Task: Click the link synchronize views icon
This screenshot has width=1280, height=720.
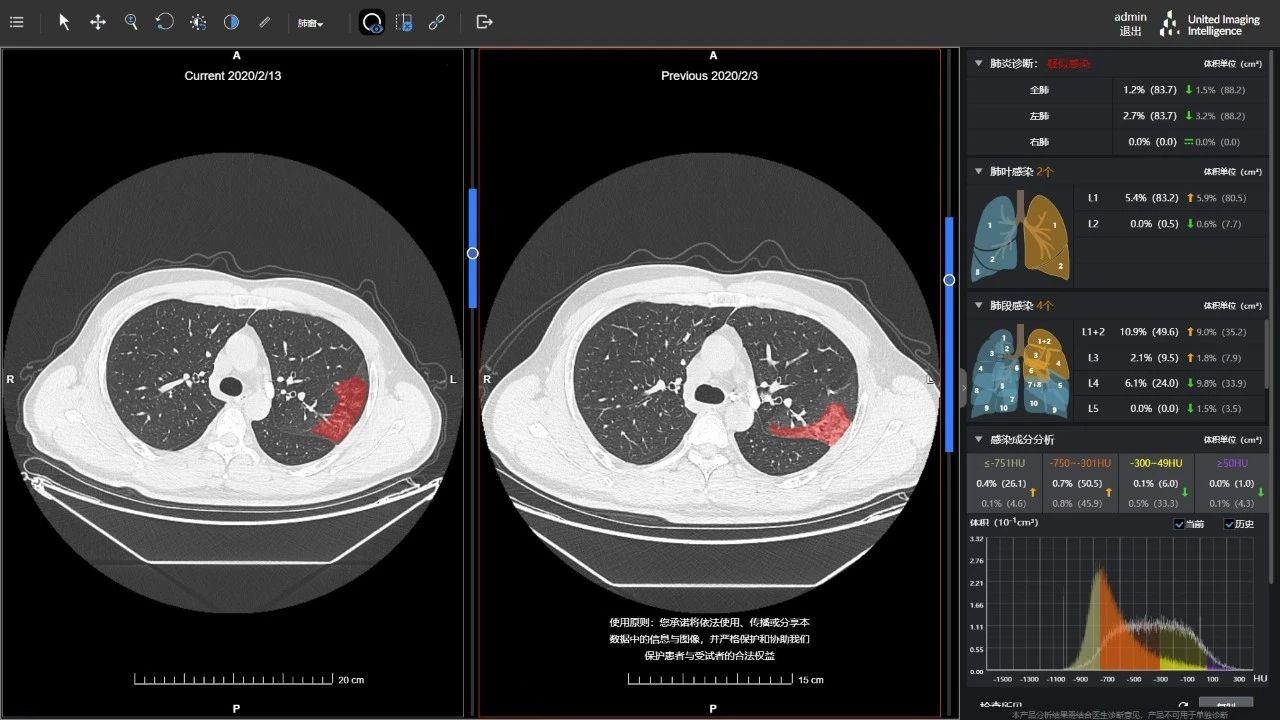Action: click(436, 22)
